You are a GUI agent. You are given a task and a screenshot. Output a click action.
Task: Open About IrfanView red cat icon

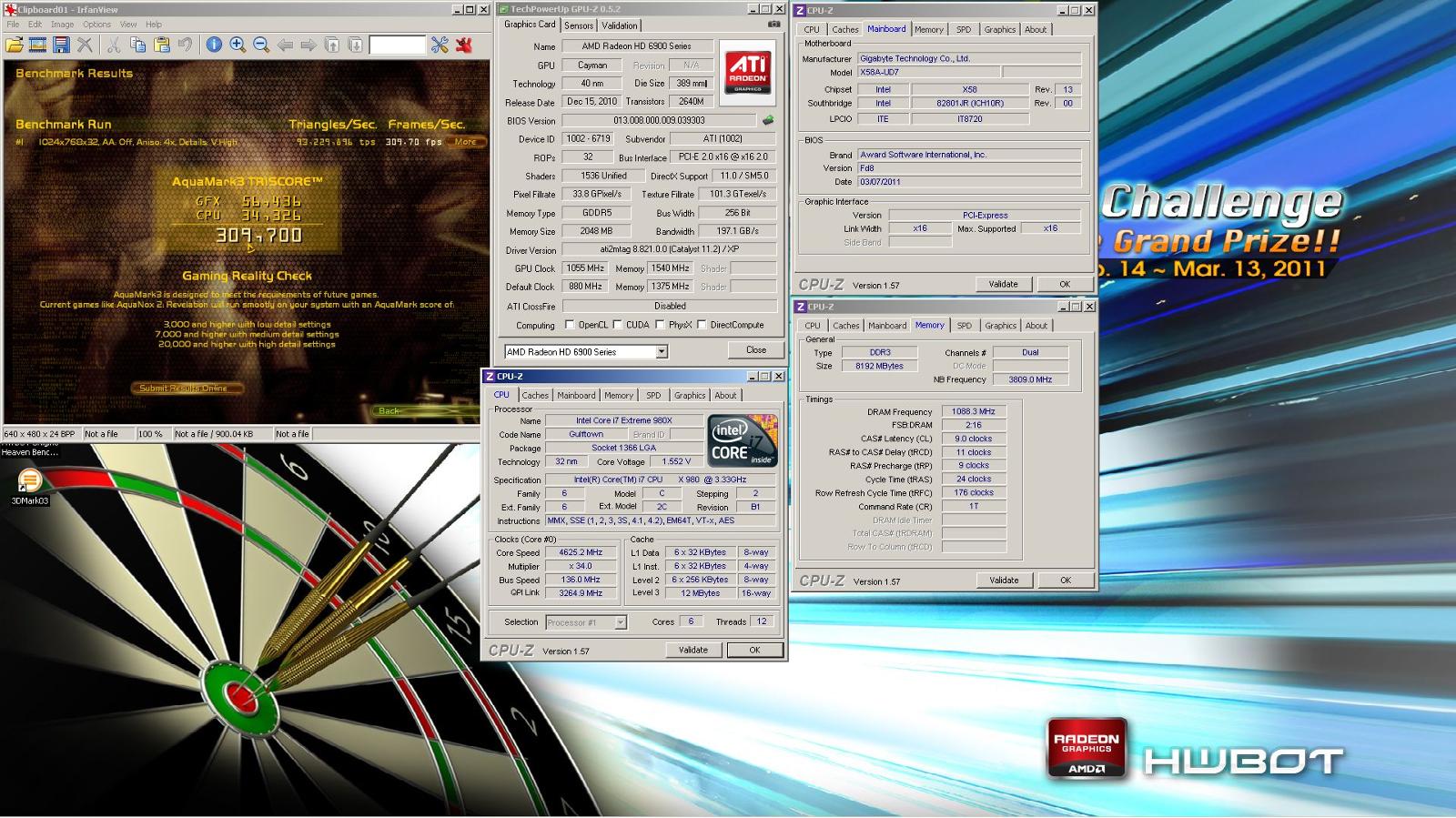coord(463,45)
